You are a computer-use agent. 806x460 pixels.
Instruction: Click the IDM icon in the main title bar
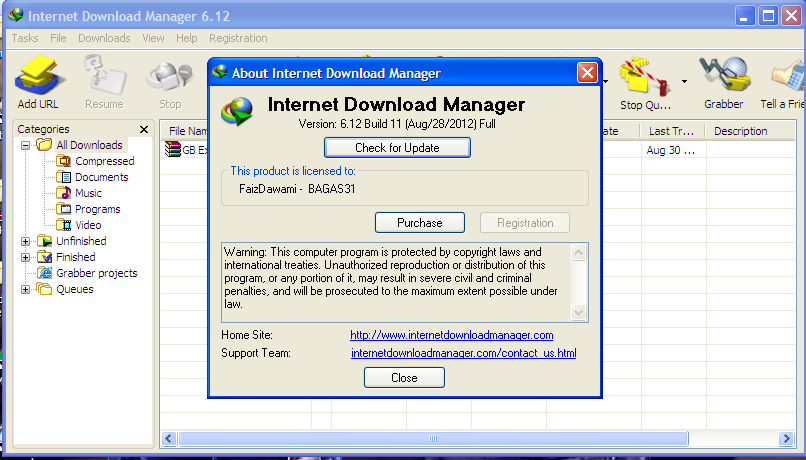pos(15,15)
